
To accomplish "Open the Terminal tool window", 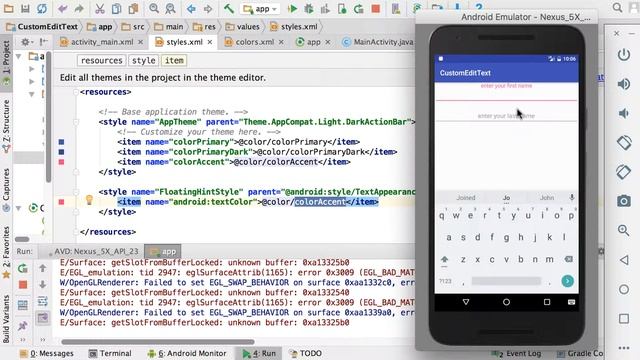I will point(110,353).
